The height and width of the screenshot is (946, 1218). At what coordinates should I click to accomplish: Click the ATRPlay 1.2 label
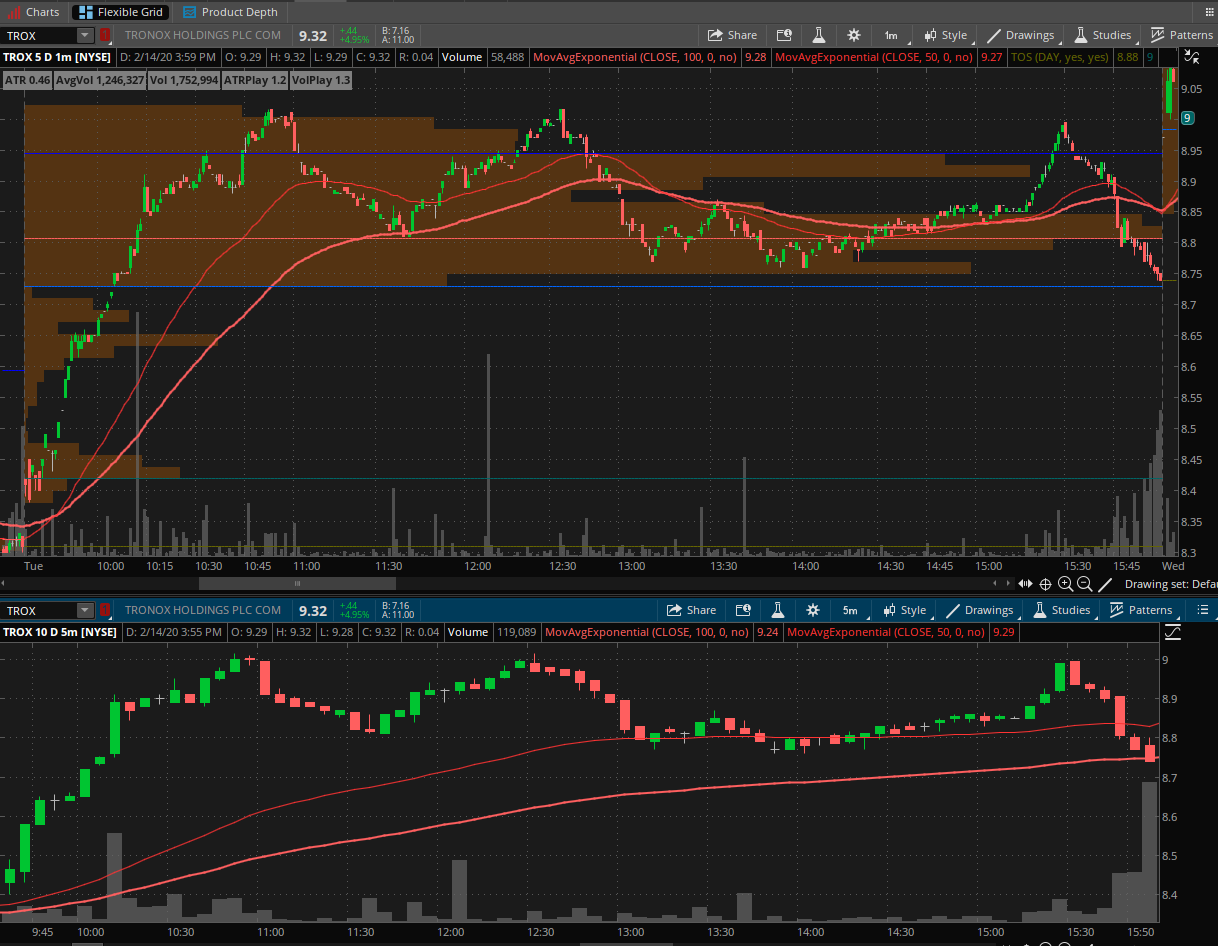(255, 79)
